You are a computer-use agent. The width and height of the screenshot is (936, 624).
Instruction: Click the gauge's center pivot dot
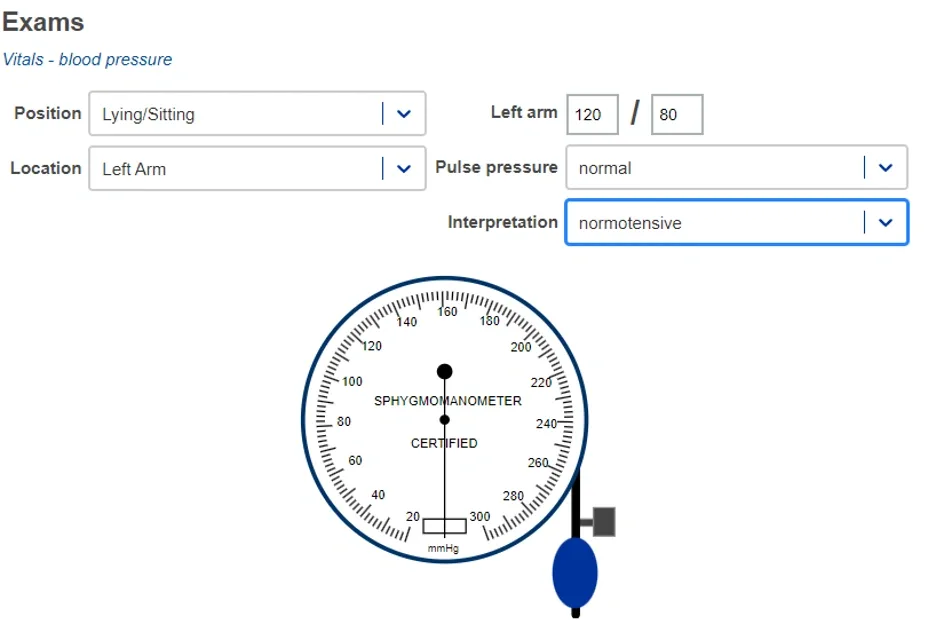click(445, 420)
